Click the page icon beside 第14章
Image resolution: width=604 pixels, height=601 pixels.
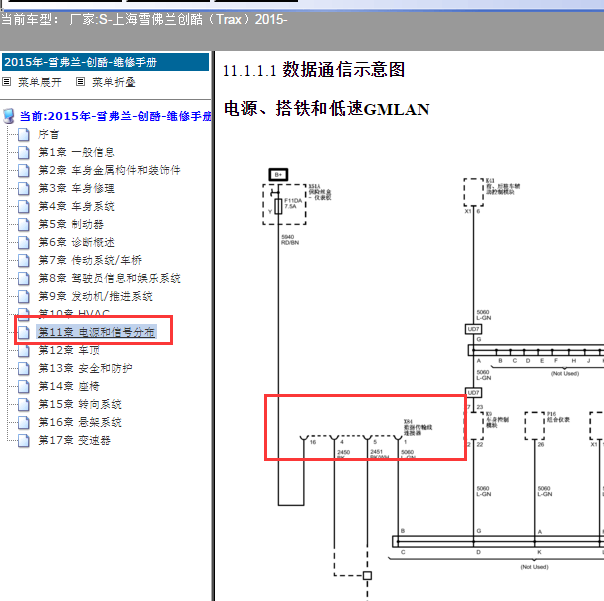click(24, 386)
